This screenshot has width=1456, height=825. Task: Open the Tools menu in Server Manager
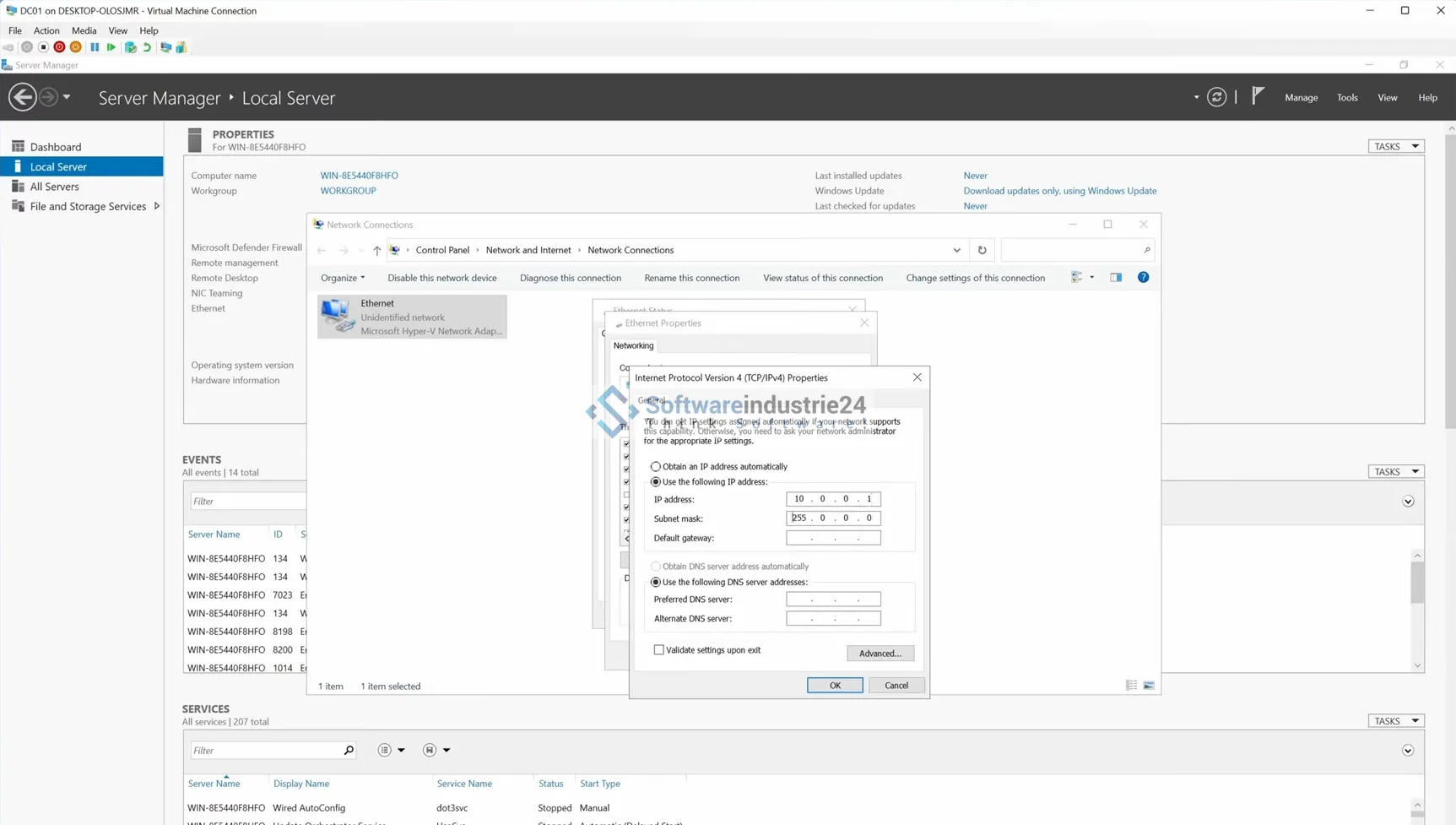point(1347,98)
